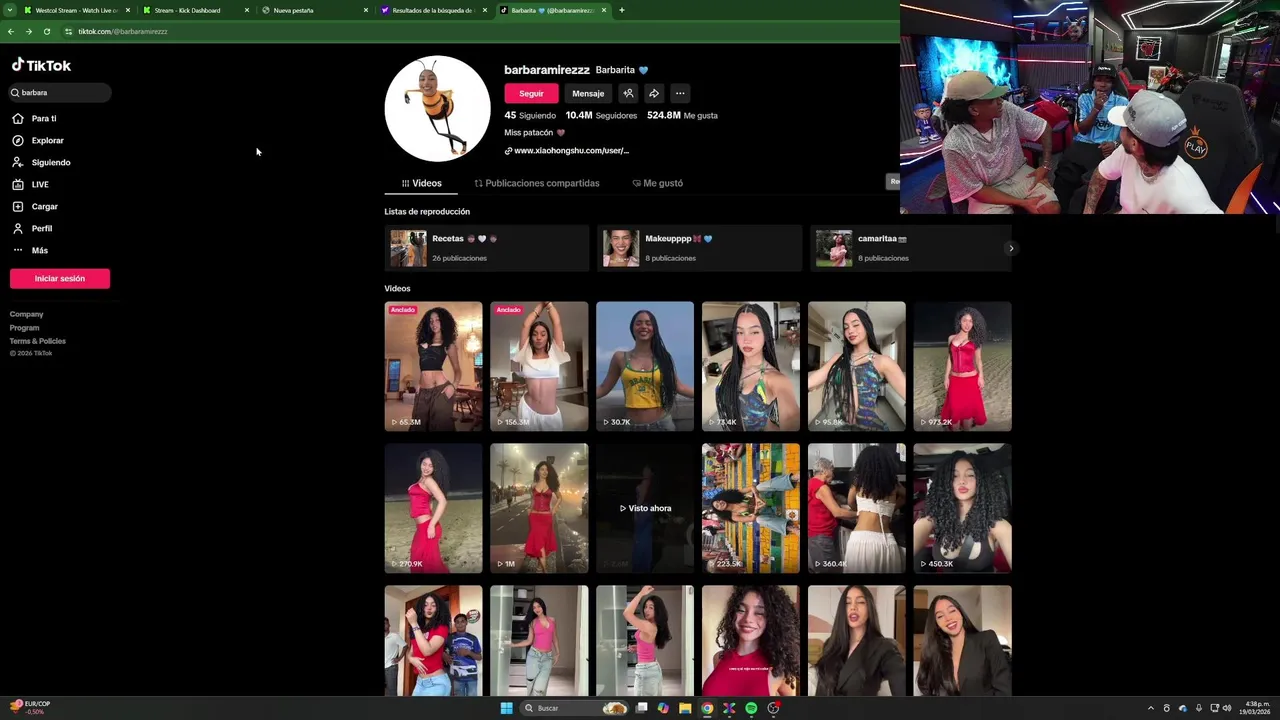Switch to the Videos tab
This screenshot has width=1280, height=720.
421,183
